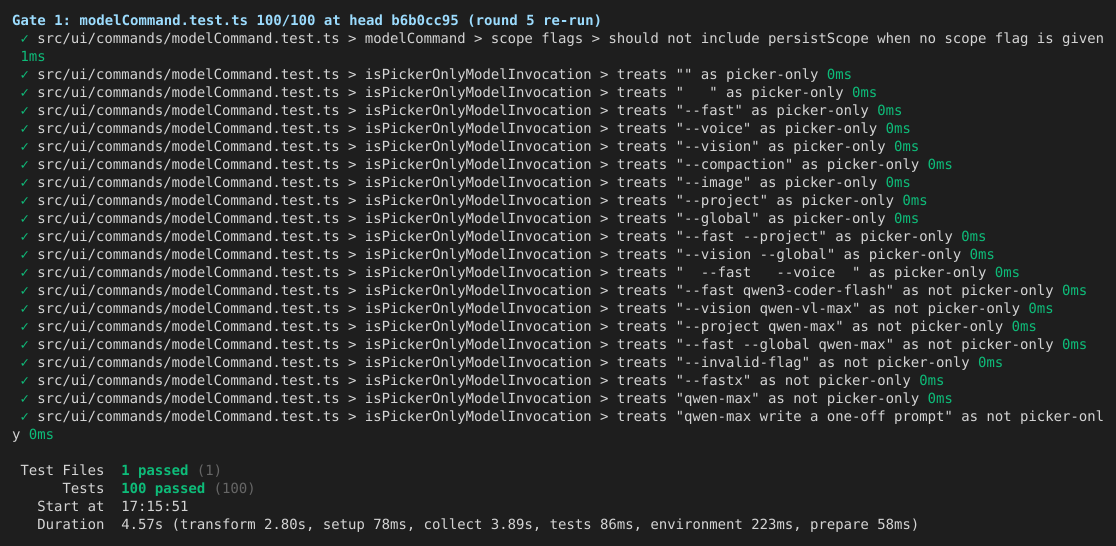
Task: Click the checkmark beside the persistScope scope flags test
Action: pos(25,38)
